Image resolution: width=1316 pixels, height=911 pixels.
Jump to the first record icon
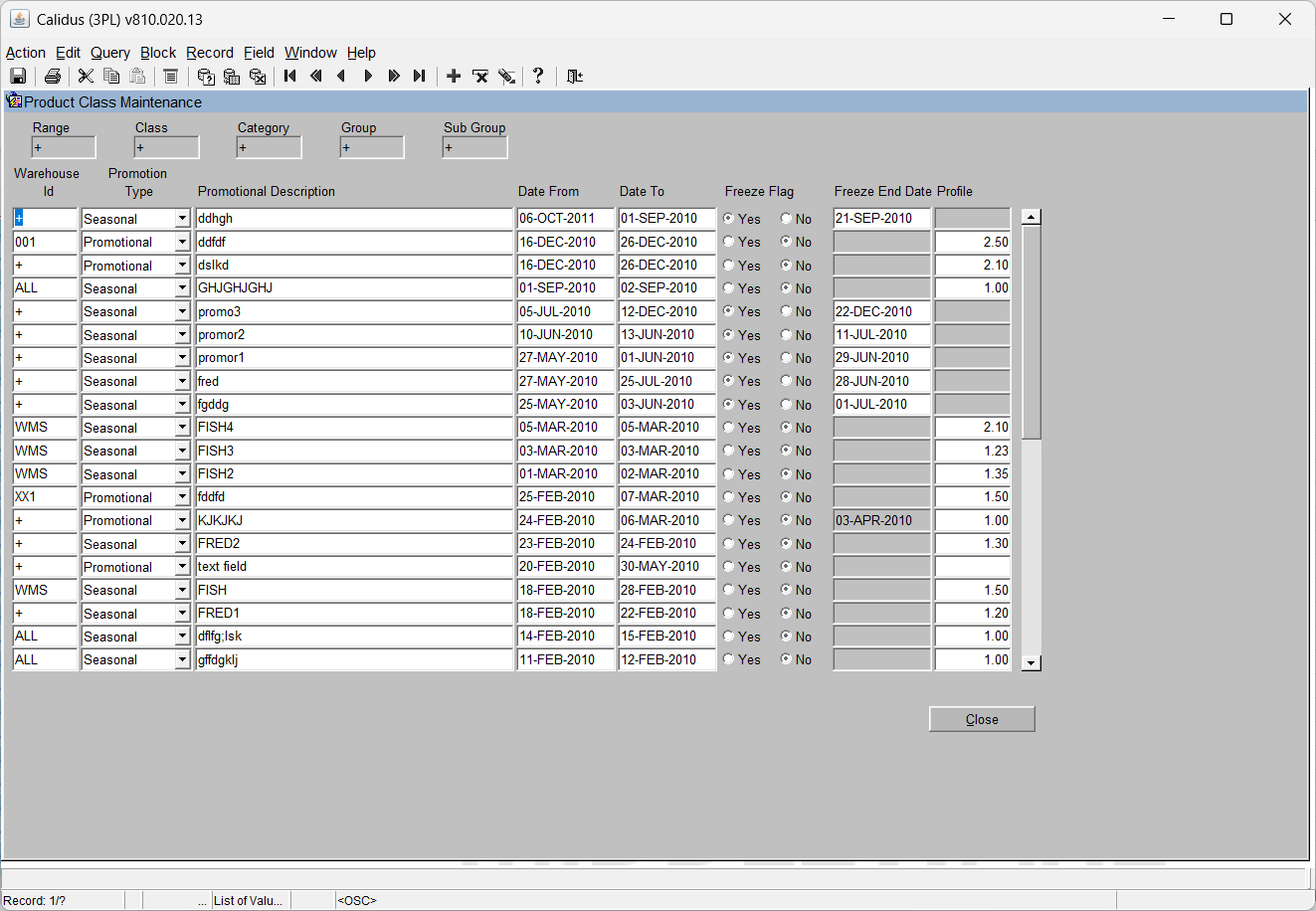290,76
